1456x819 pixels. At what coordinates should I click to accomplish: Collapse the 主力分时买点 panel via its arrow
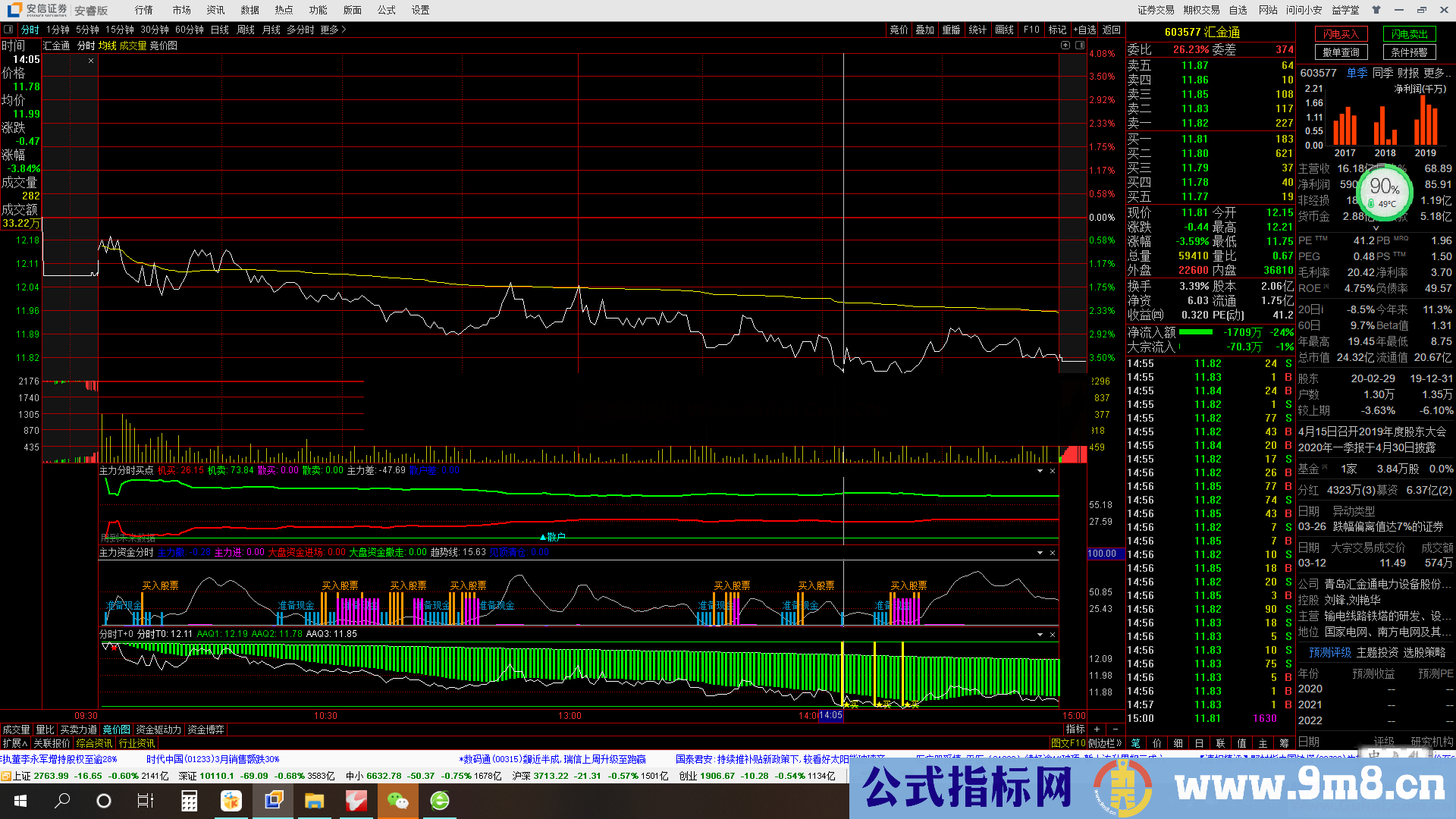tap(1040, 471)
